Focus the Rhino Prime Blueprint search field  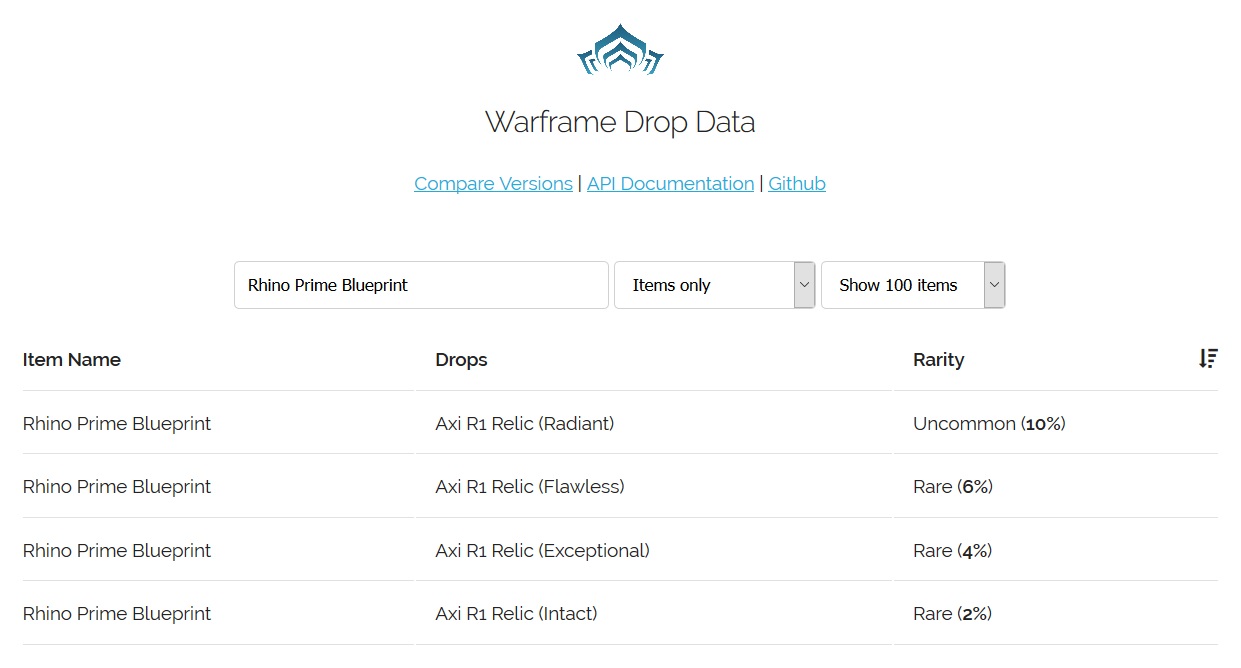[x=421, y=285]
